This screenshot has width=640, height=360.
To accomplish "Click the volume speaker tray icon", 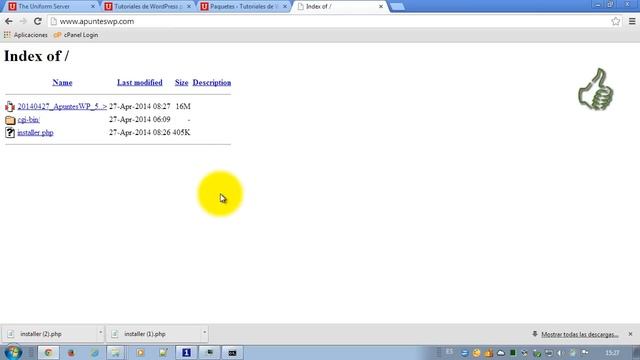I will (x=560, y=353).
